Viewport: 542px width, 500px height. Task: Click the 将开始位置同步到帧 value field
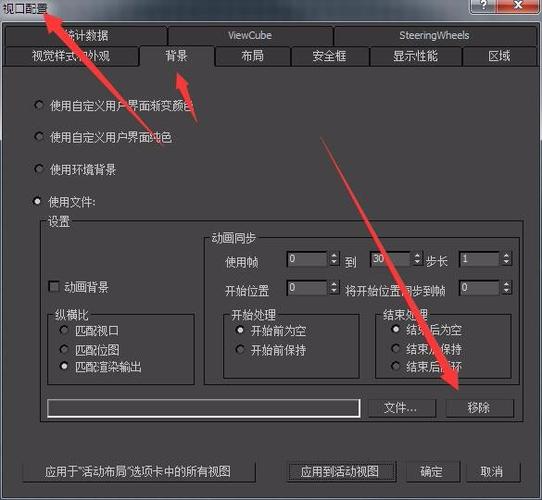click(479, 288)
